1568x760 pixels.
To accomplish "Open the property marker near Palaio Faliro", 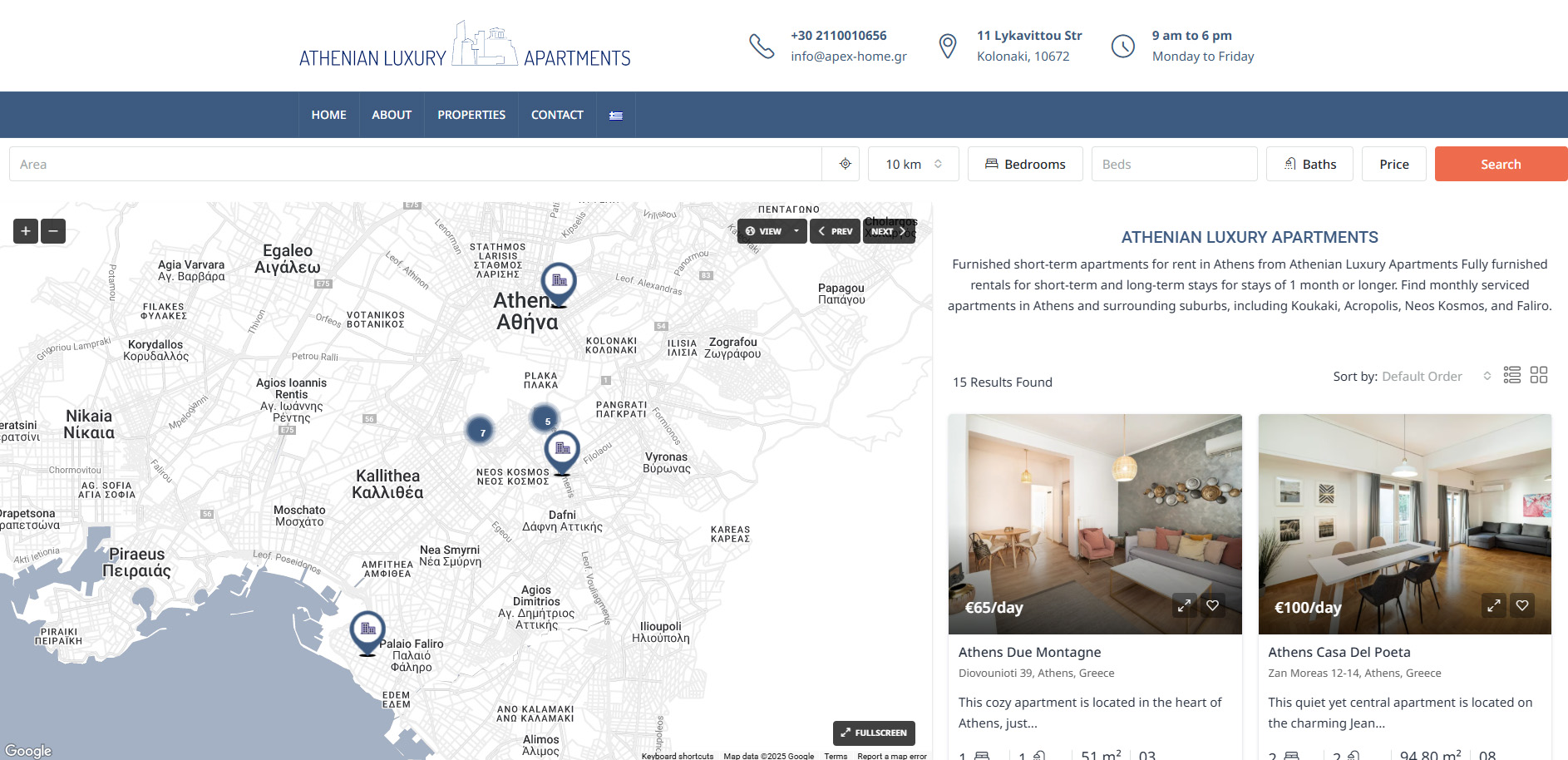I will tap(367, 630).
